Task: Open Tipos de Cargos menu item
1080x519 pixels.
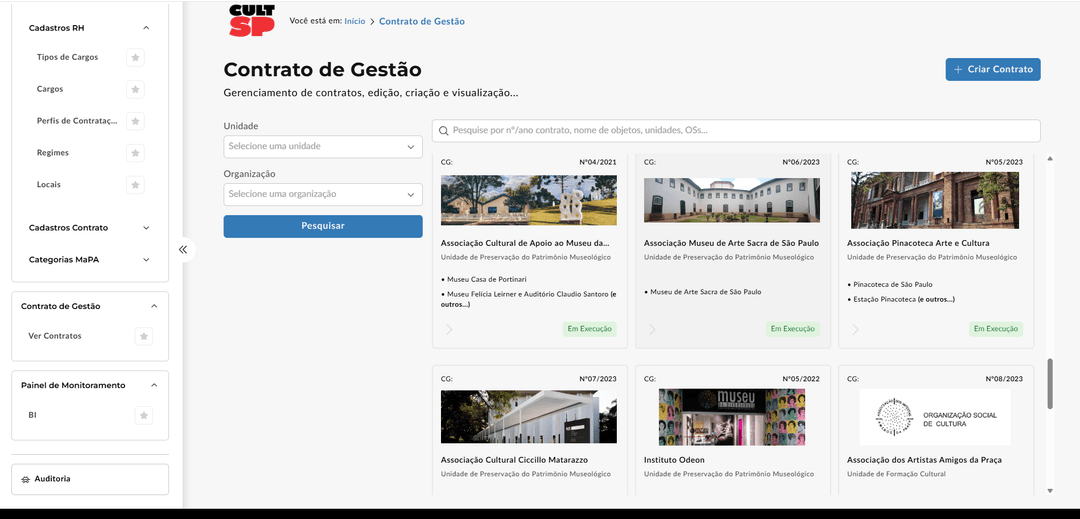Action: tap(68, 57)
